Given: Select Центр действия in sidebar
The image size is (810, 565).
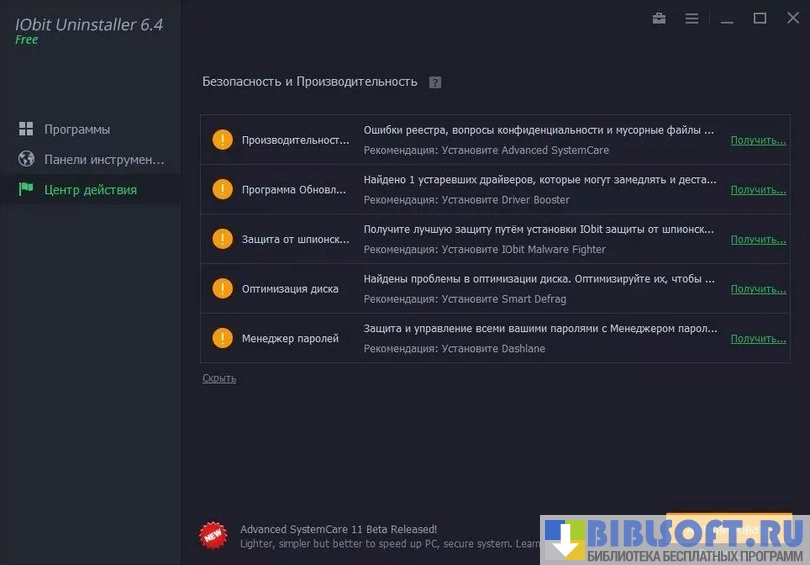Looking at the screenshot, I should [x=90, y=189].
